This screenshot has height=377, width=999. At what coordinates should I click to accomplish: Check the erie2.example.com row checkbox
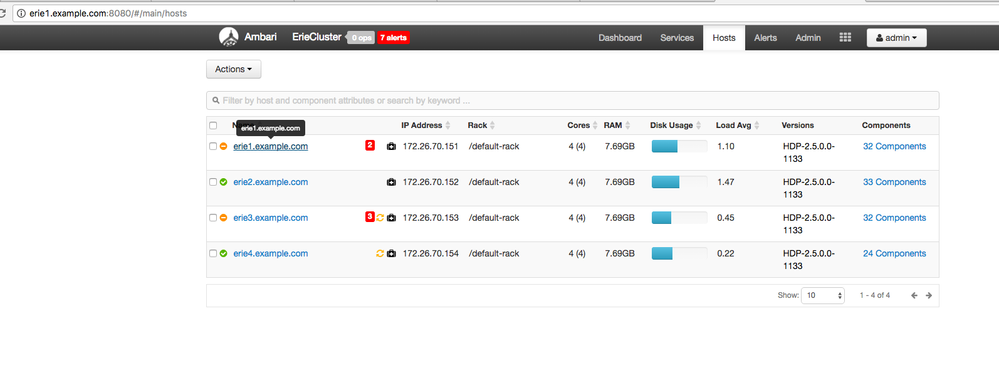(213, 182)
